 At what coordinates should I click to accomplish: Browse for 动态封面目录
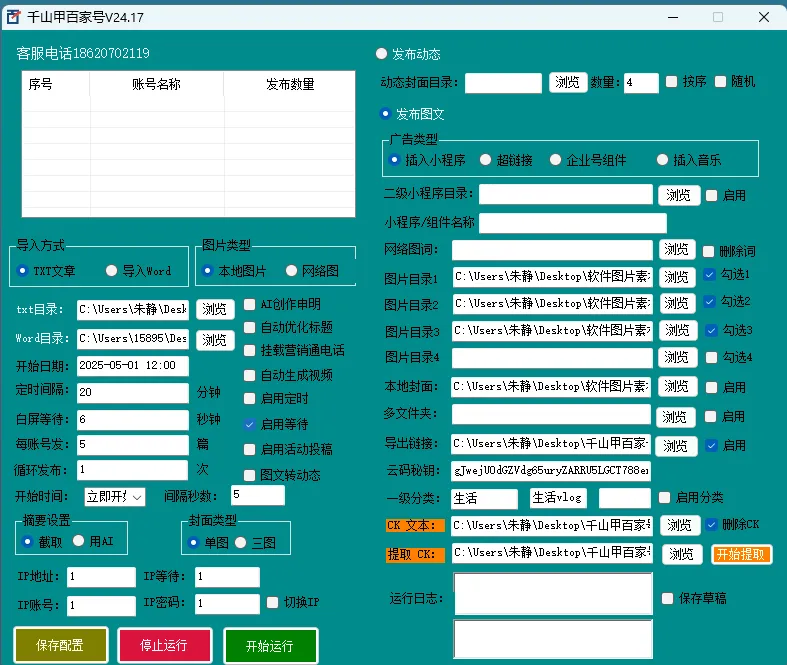[568, 82]
